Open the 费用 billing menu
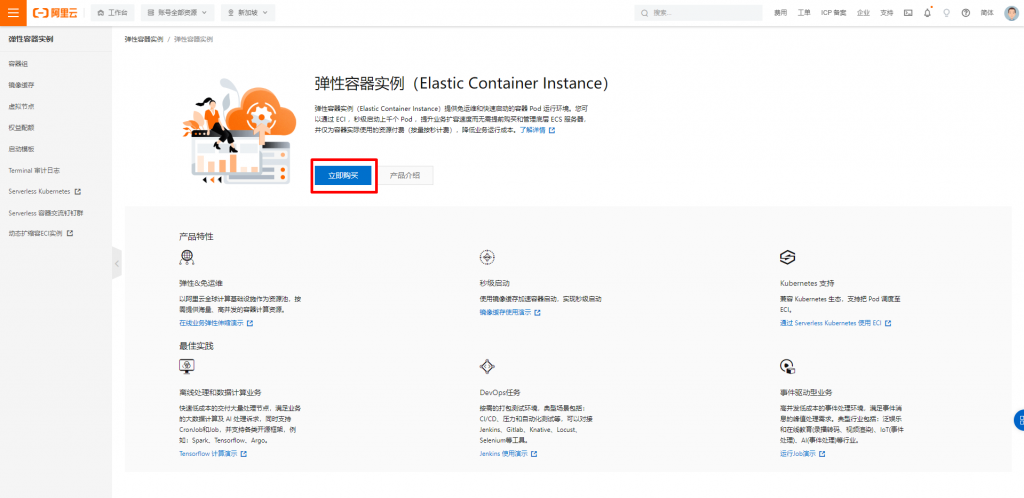Viewport: 1024px width, 498px height. pyautogui.click(x=780, y=13)
